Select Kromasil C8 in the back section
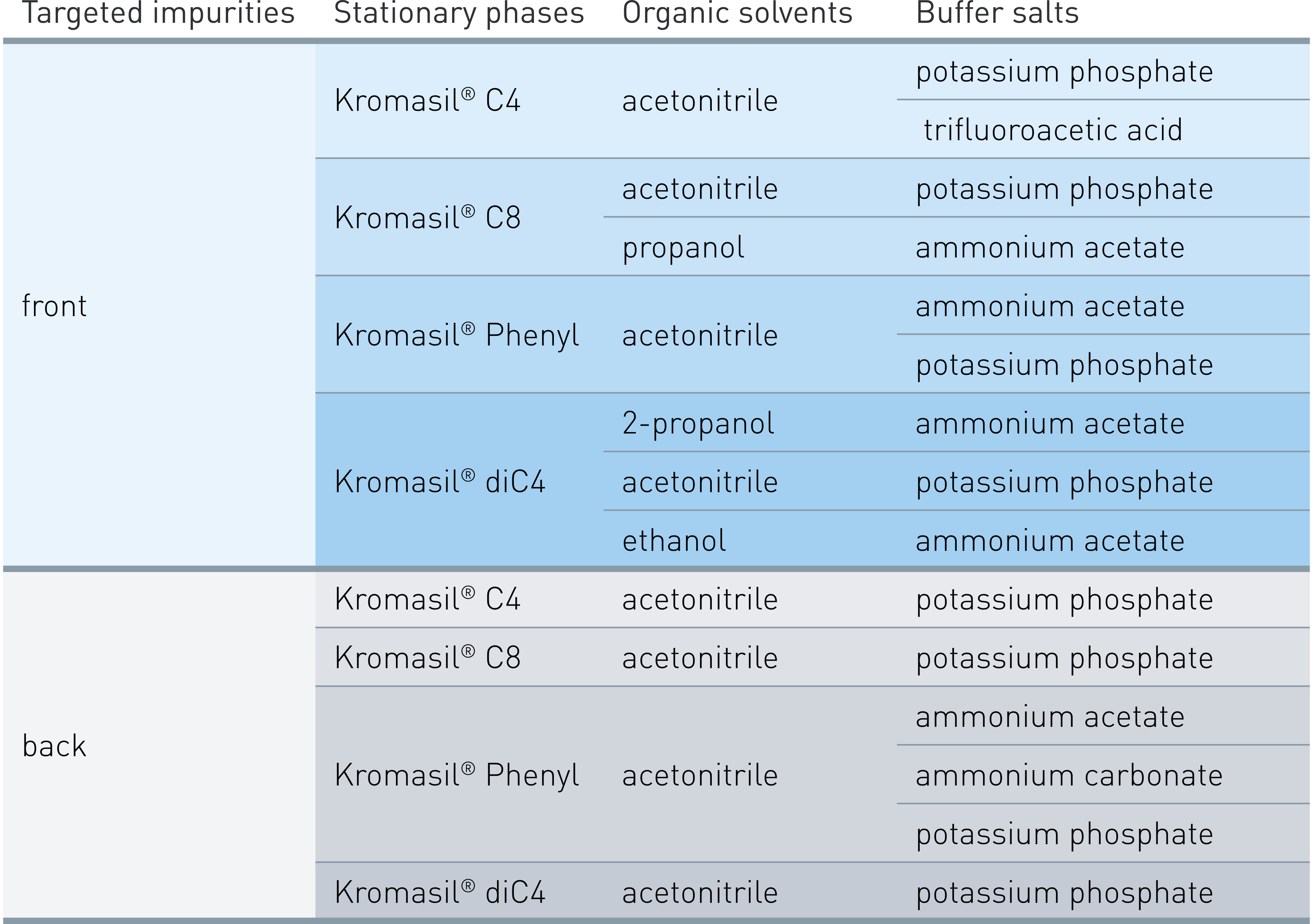This screenshot has width=1313, height=924. pyautogui.click(x=428, y=658)
